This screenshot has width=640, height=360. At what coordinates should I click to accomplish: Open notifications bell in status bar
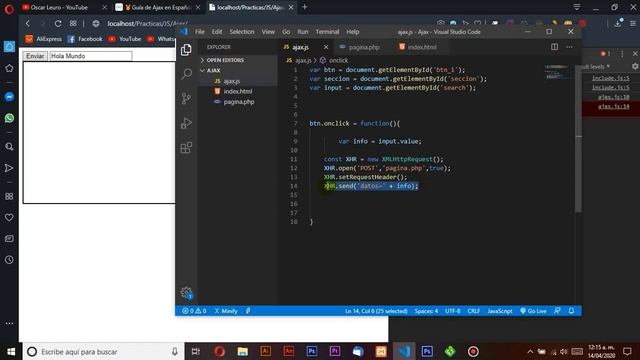point(571,311)
